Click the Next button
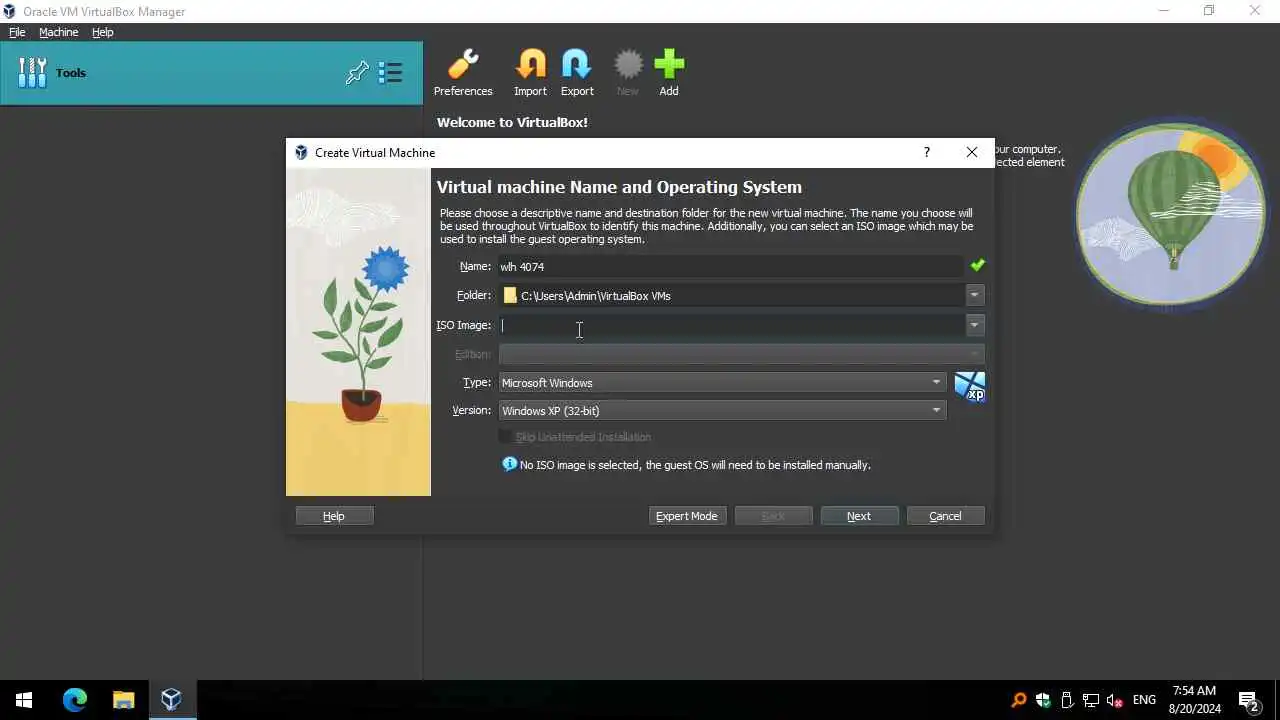This screenshot has width=1280, height=720. [859, 516]
